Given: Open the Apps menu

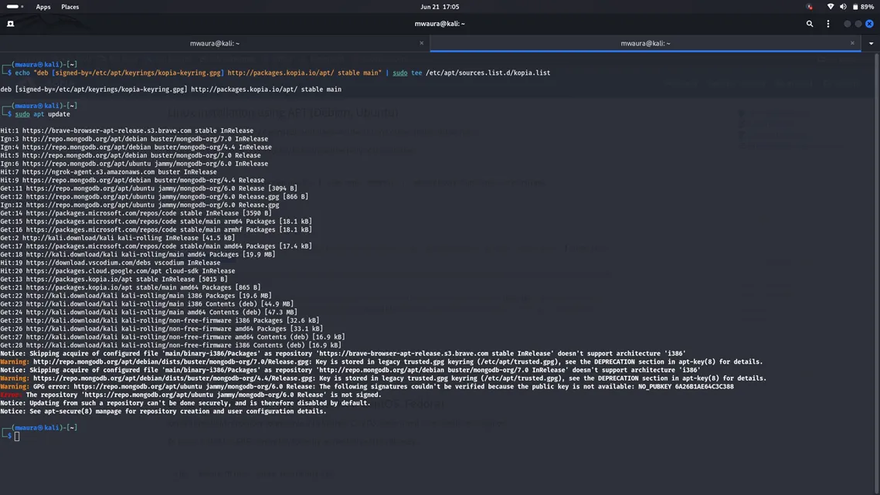Looking at the screenshot, I should [x=43, y=6].
